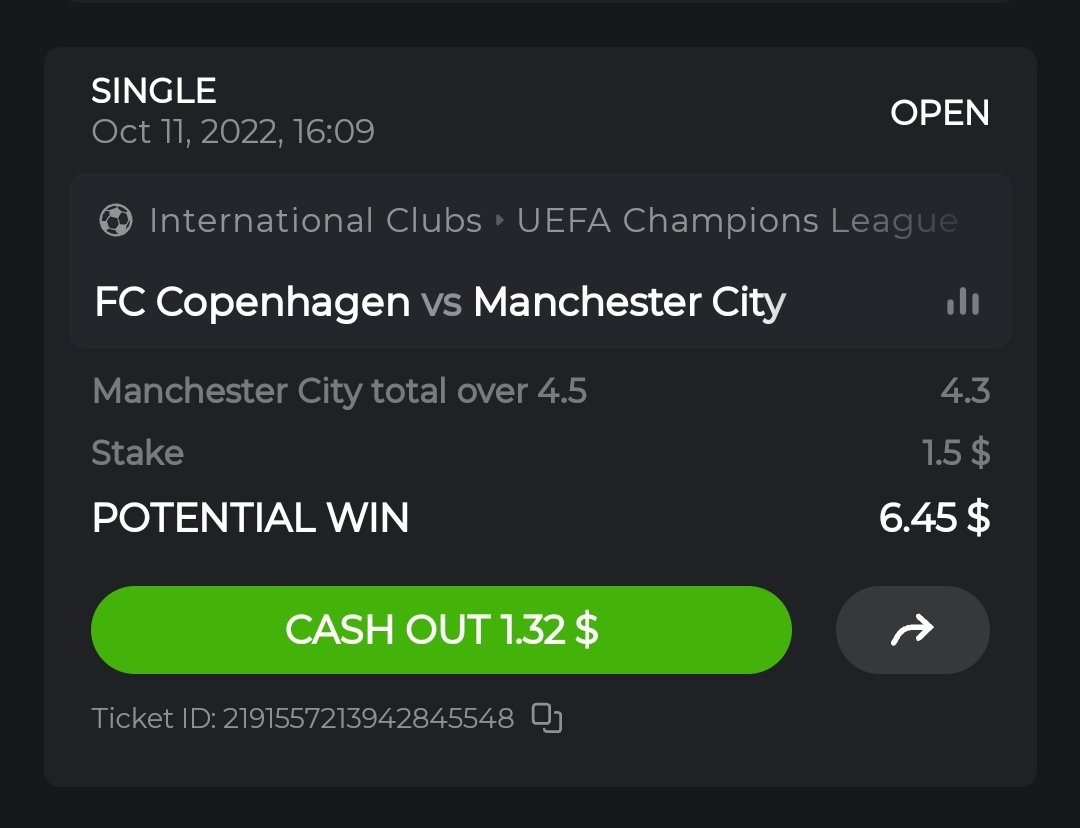Viewport: 1080px width, 828px height.
Task: Copy the ticket ID using copy icon
Action: pyautogui.click(x=547, y=718)
